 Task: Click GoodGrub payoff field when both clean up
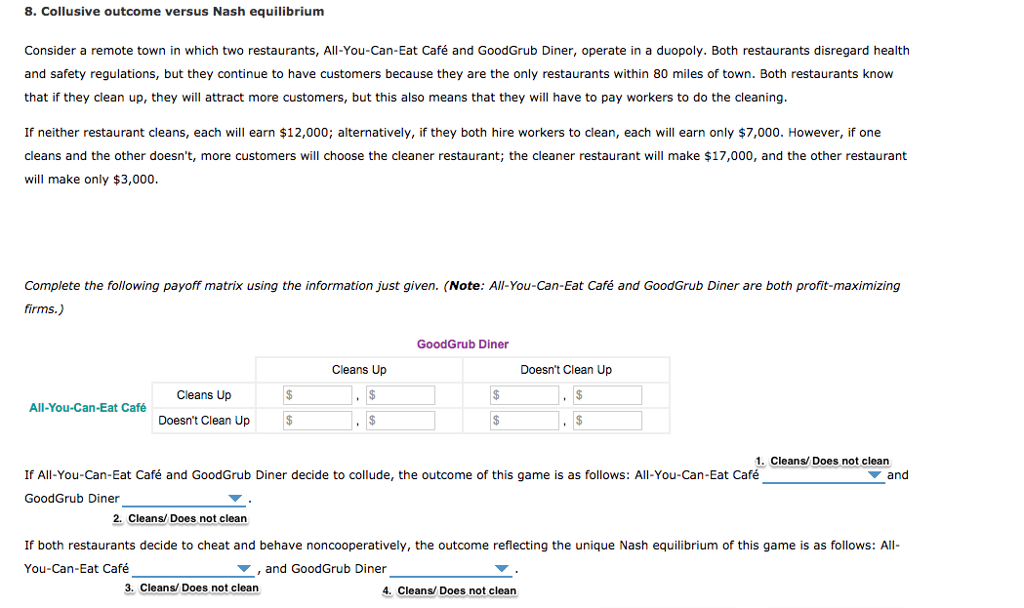400,395
